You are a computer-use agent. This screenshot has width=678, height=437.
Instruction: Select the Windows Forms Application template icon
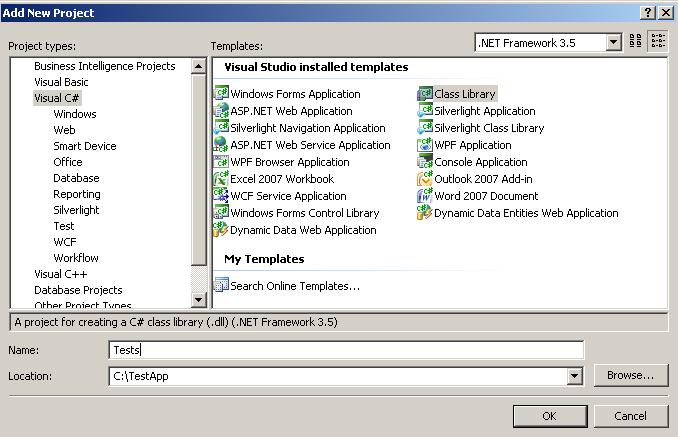pos(221,93)
